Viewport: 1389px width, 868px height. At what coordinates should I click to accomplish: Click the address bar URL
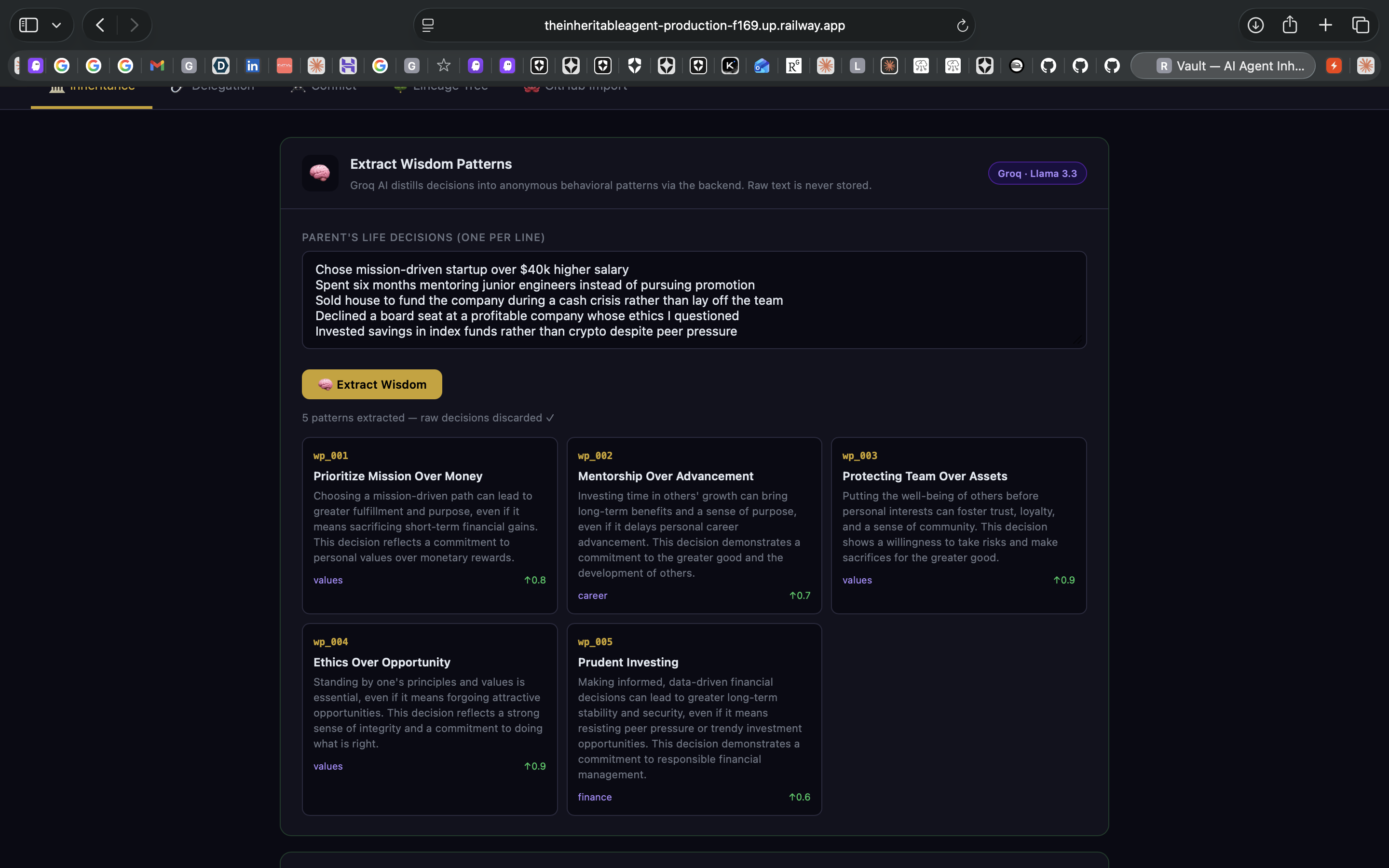[x=694, y=25]
